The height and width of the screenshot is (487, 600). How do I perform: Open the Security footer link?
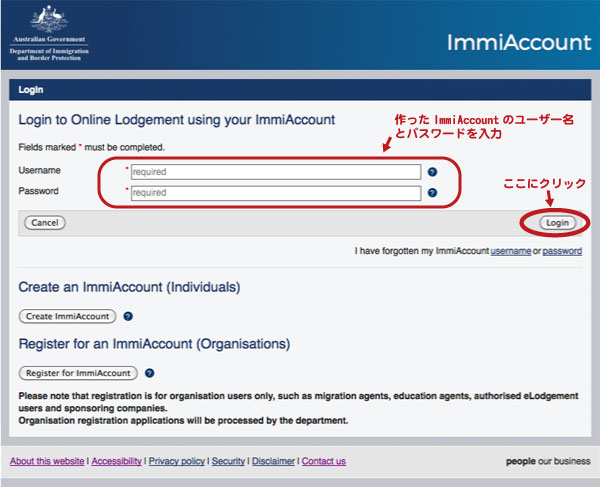228,461
